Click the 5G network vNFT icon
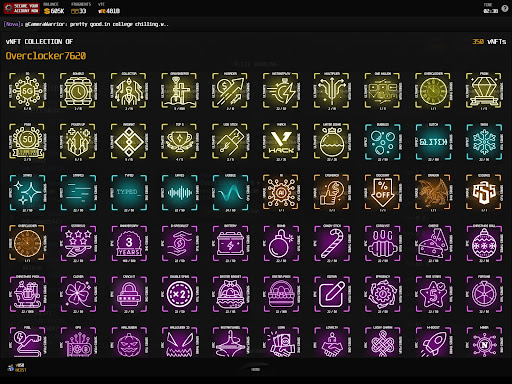The height and width of the screenshot is (384, 512). [27, 91]
